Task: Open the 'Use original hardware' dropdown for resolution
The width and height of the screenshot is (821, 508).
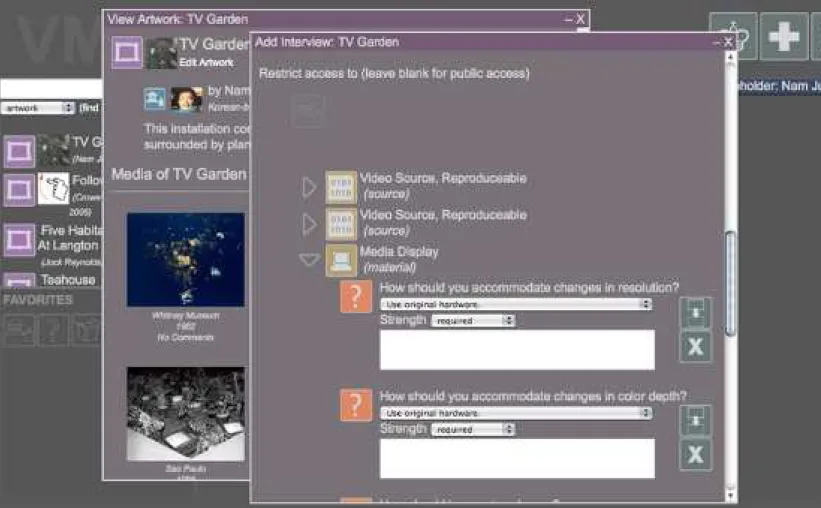Action: [x=516, y=304]
